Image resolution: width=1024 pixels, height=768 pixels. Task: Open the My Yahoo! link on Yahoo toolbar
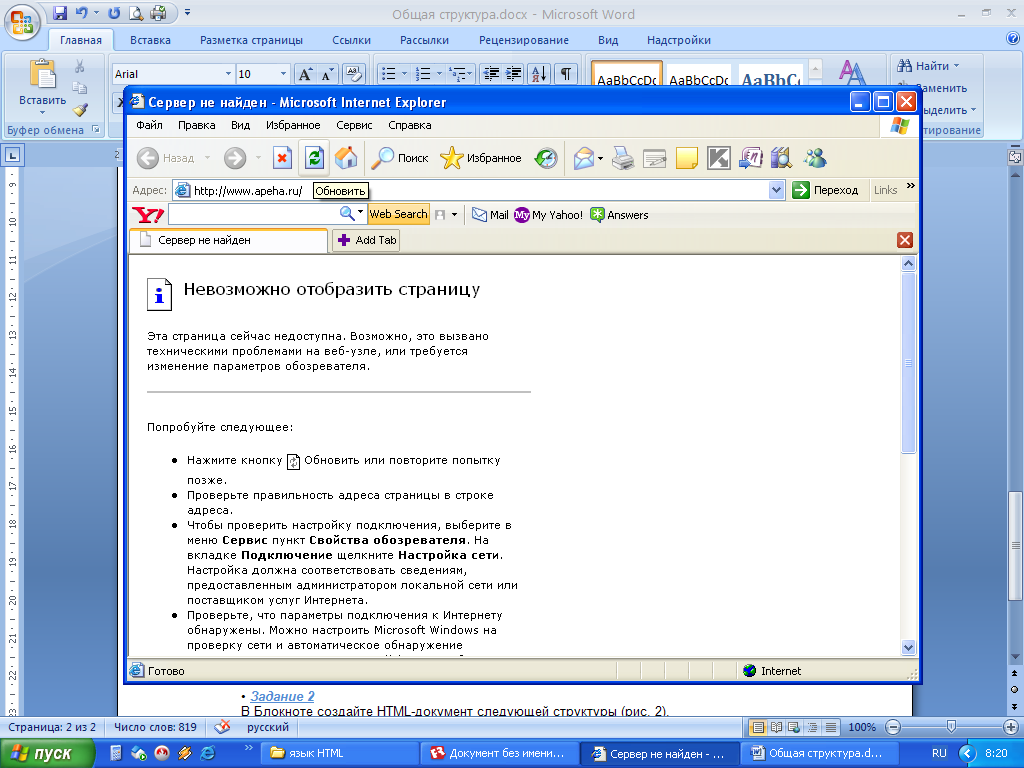[x=549, y=215]
